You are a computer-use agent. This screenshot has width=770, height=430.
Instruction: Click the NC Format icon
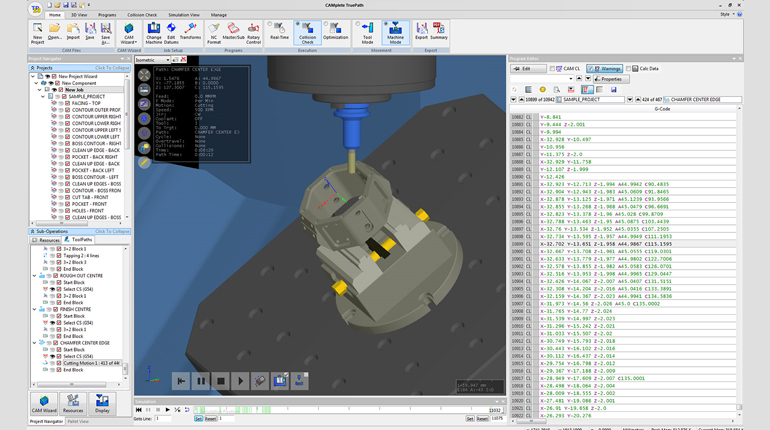214,33
